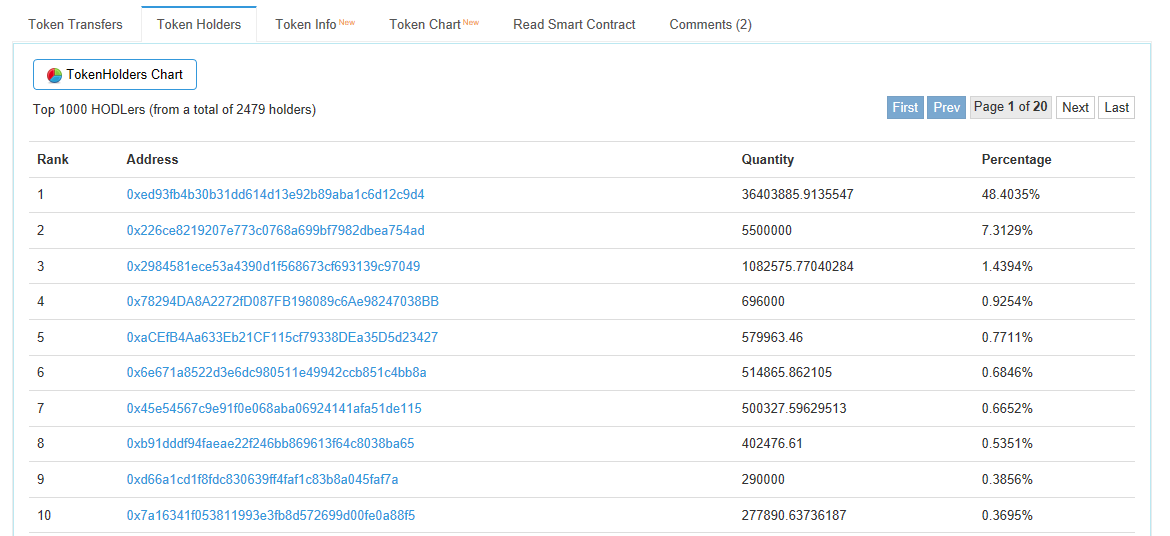
Task: Jump to the Last page of holders
Action: [x=1116, y=107]
